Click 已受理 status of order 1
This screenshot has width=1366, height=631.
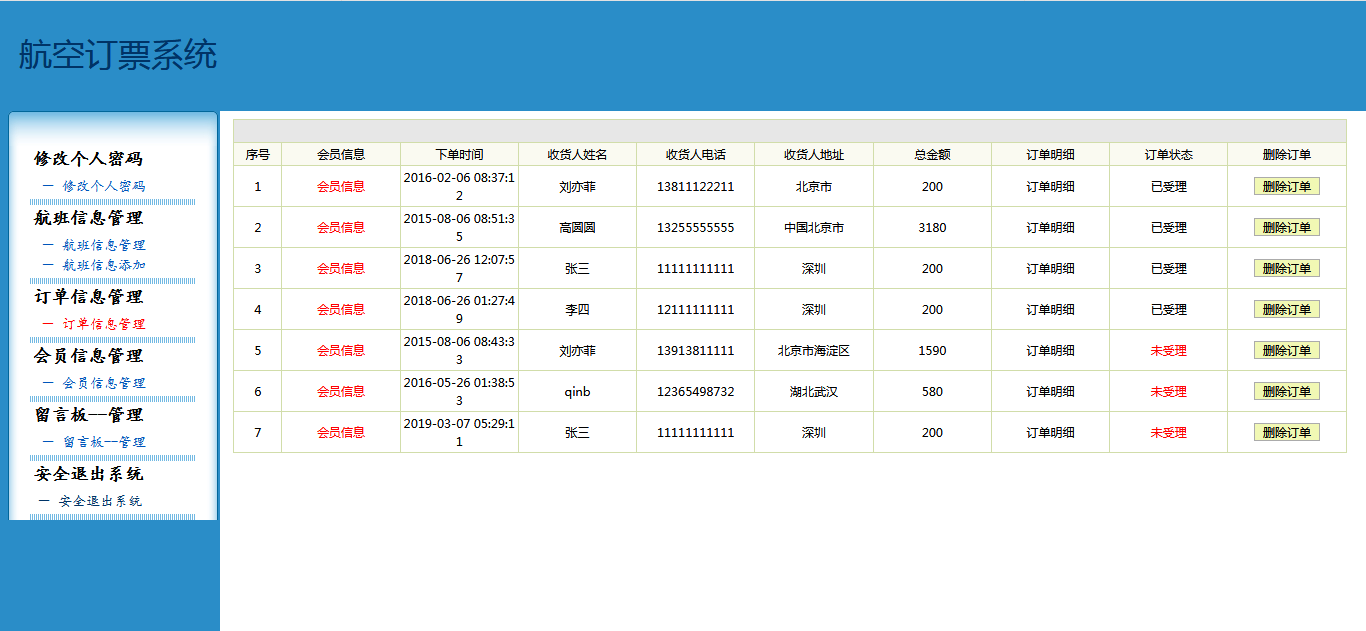(1168, 187)
